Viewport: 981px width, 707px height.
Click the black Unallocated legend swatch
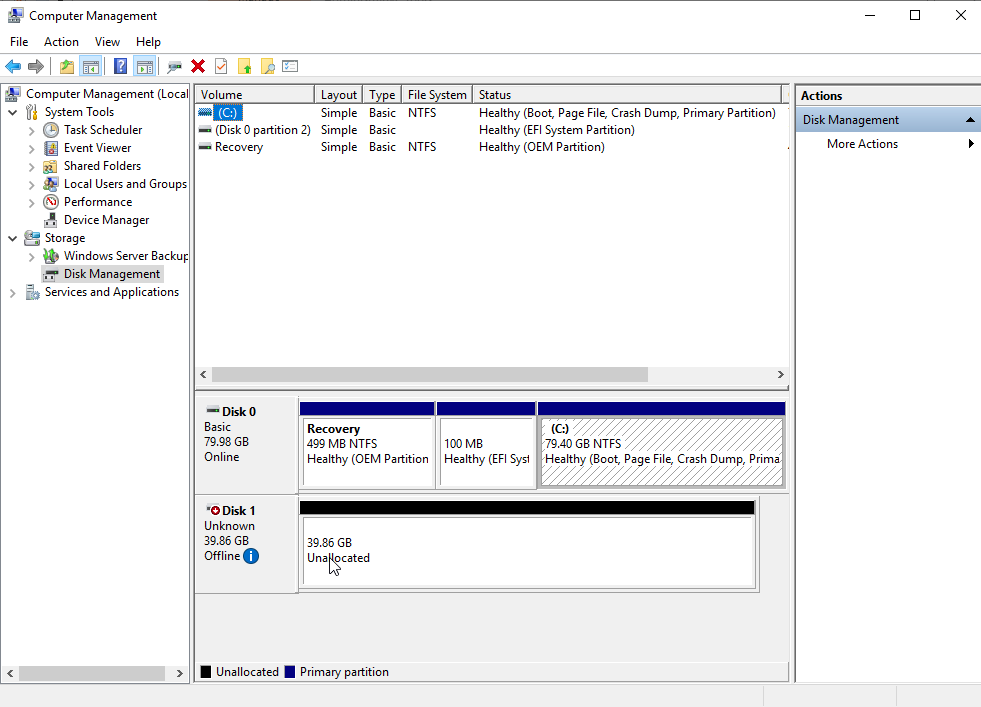click(x=206, y=672)
